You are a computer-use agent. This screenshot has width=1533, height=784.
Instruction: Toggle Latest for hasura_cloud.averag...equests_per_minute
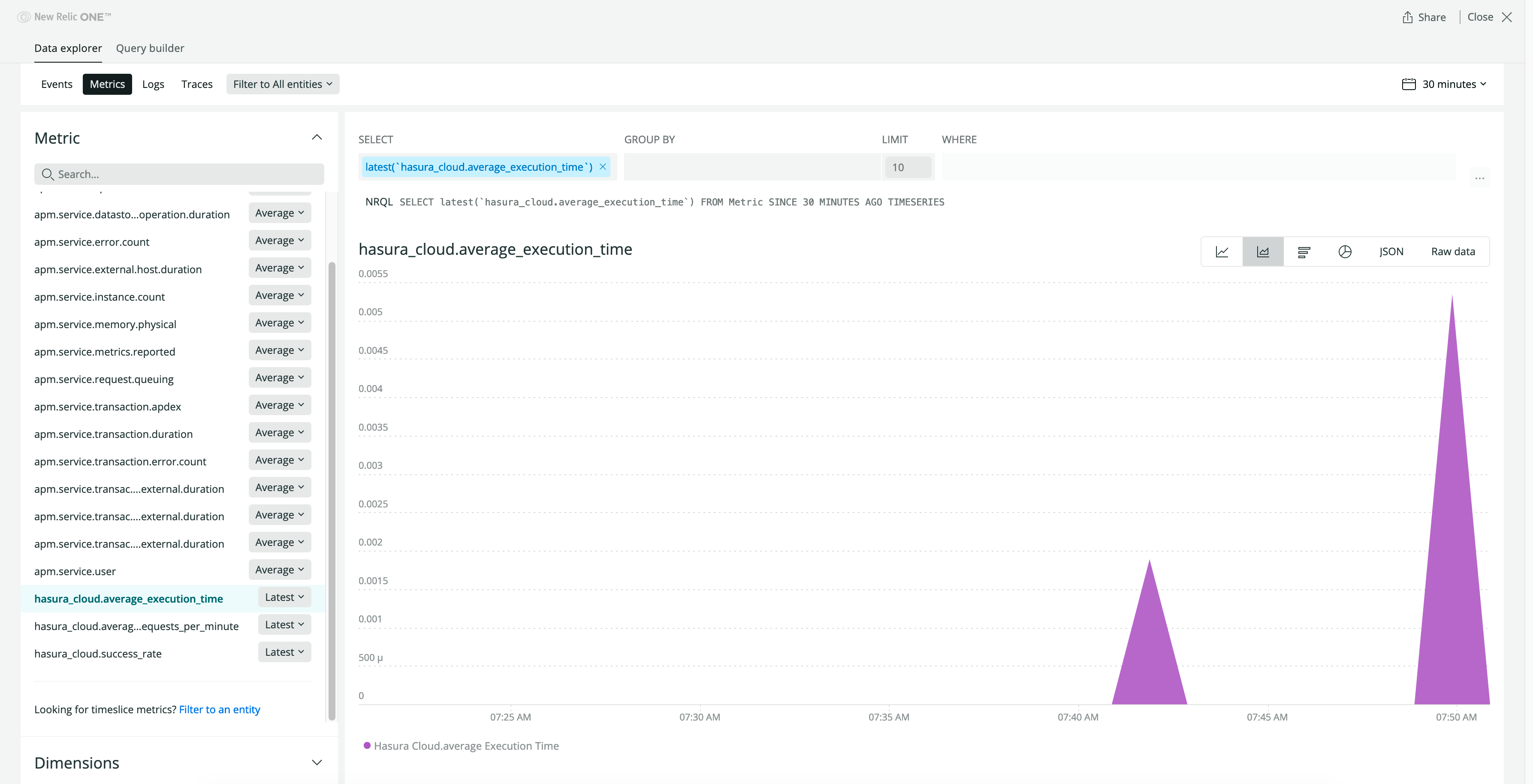283,624
